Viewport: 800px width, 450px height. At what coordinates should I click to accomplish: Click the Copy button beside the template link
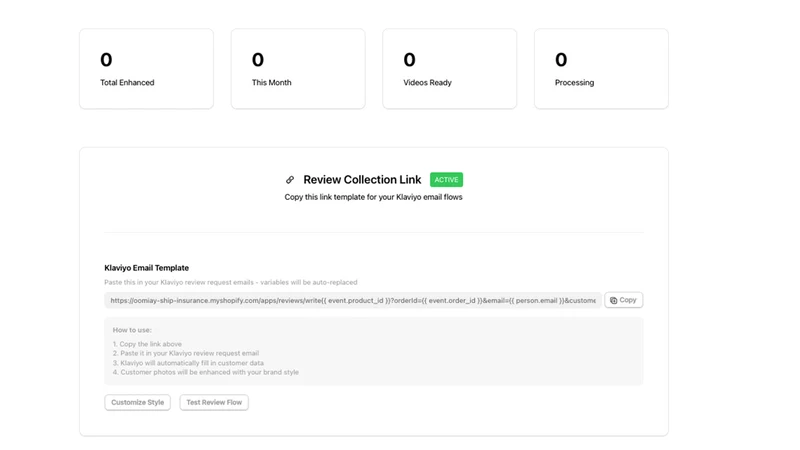click(x=623, y=300)
